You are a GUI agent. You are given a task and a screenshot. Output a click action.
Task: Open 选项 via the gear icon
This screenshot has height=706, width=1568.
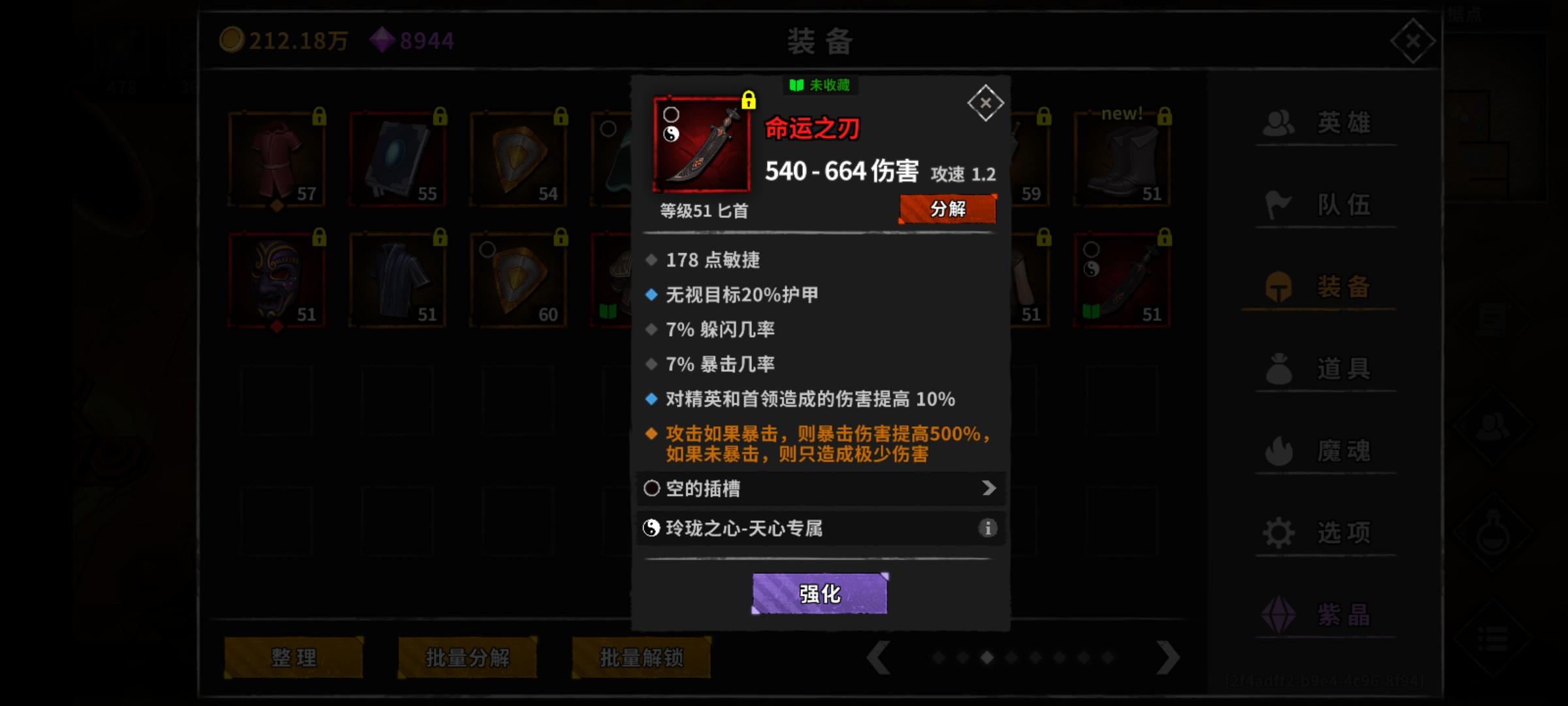point(1279,533)
